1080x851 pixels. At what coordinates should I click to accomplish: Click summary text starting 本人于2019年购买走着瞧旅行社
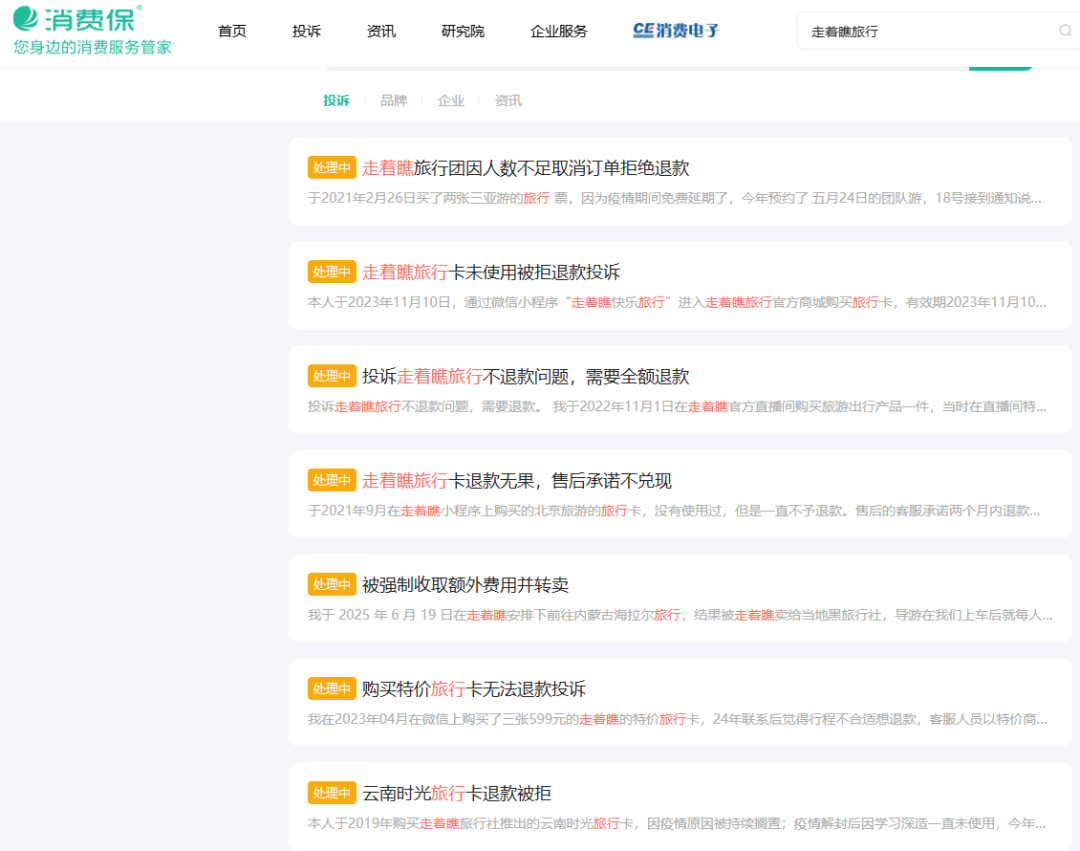tap(676, 823)
